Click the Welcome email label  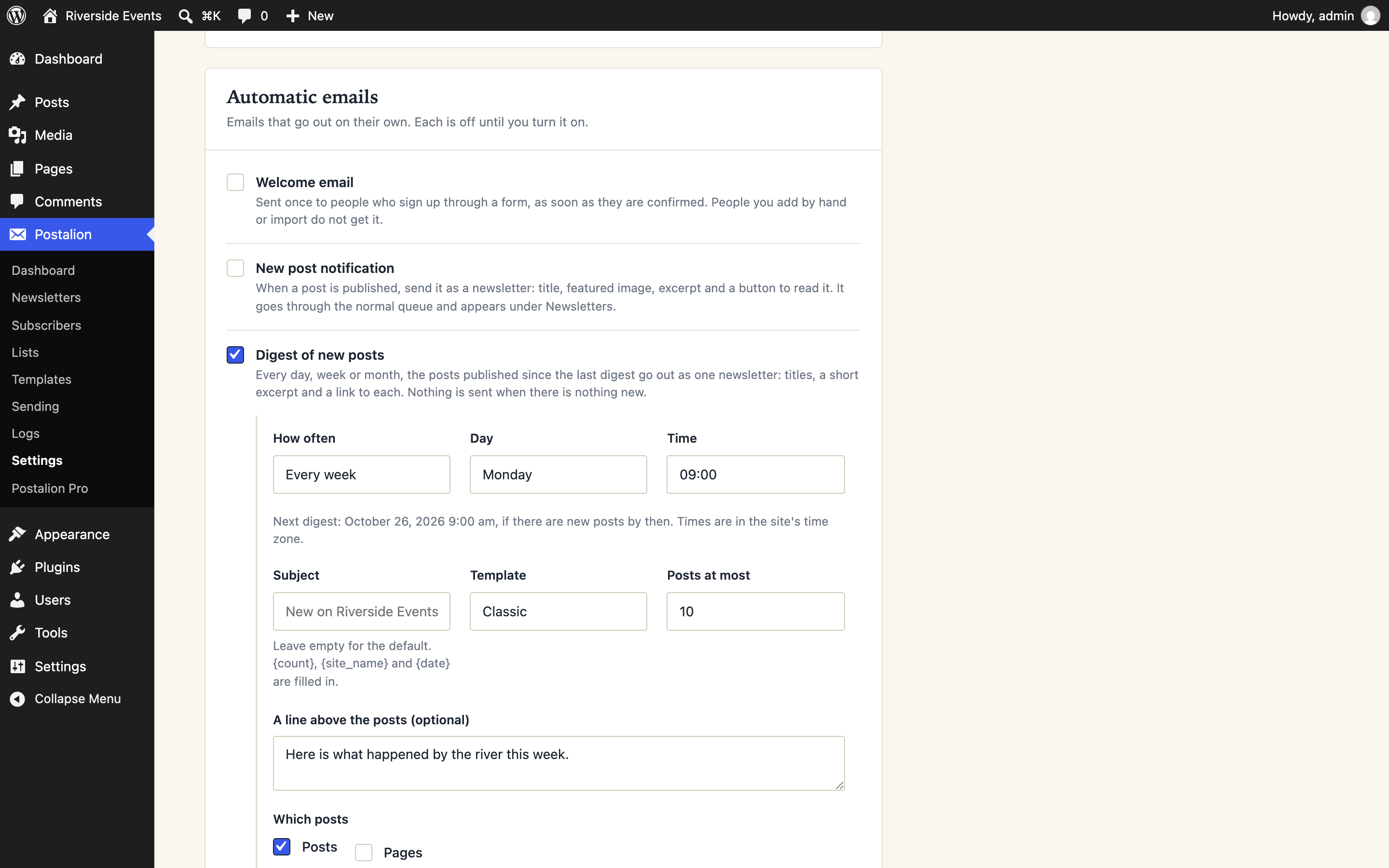click(x=305, y=182)
